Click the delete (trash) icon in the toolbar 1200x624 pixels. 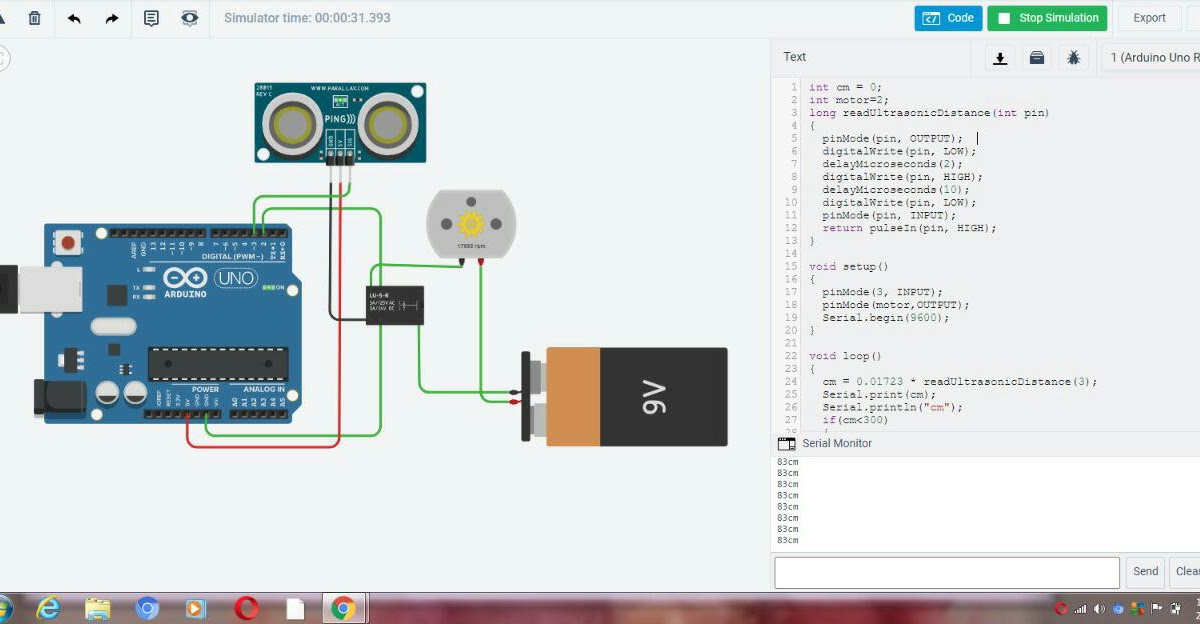click(36, 17)
